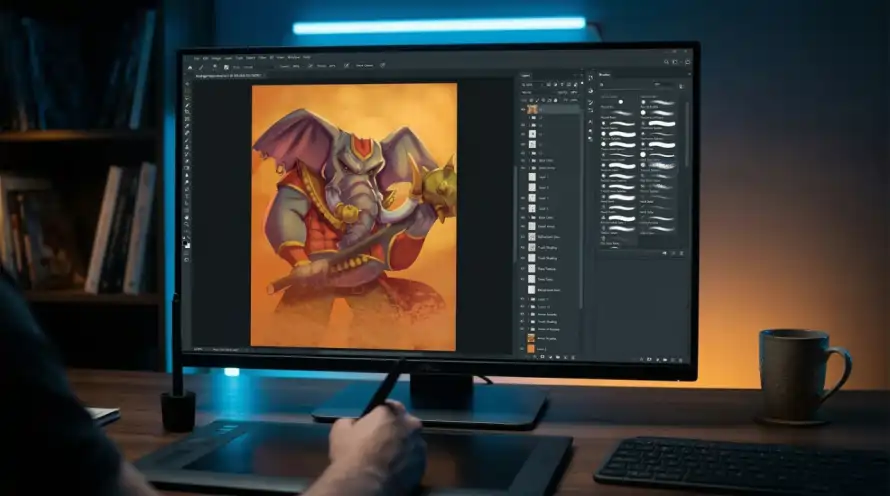Toggle lock transparent pixels in Layers panel
This screenshot has height=496, width=890.
click(531, 100)
